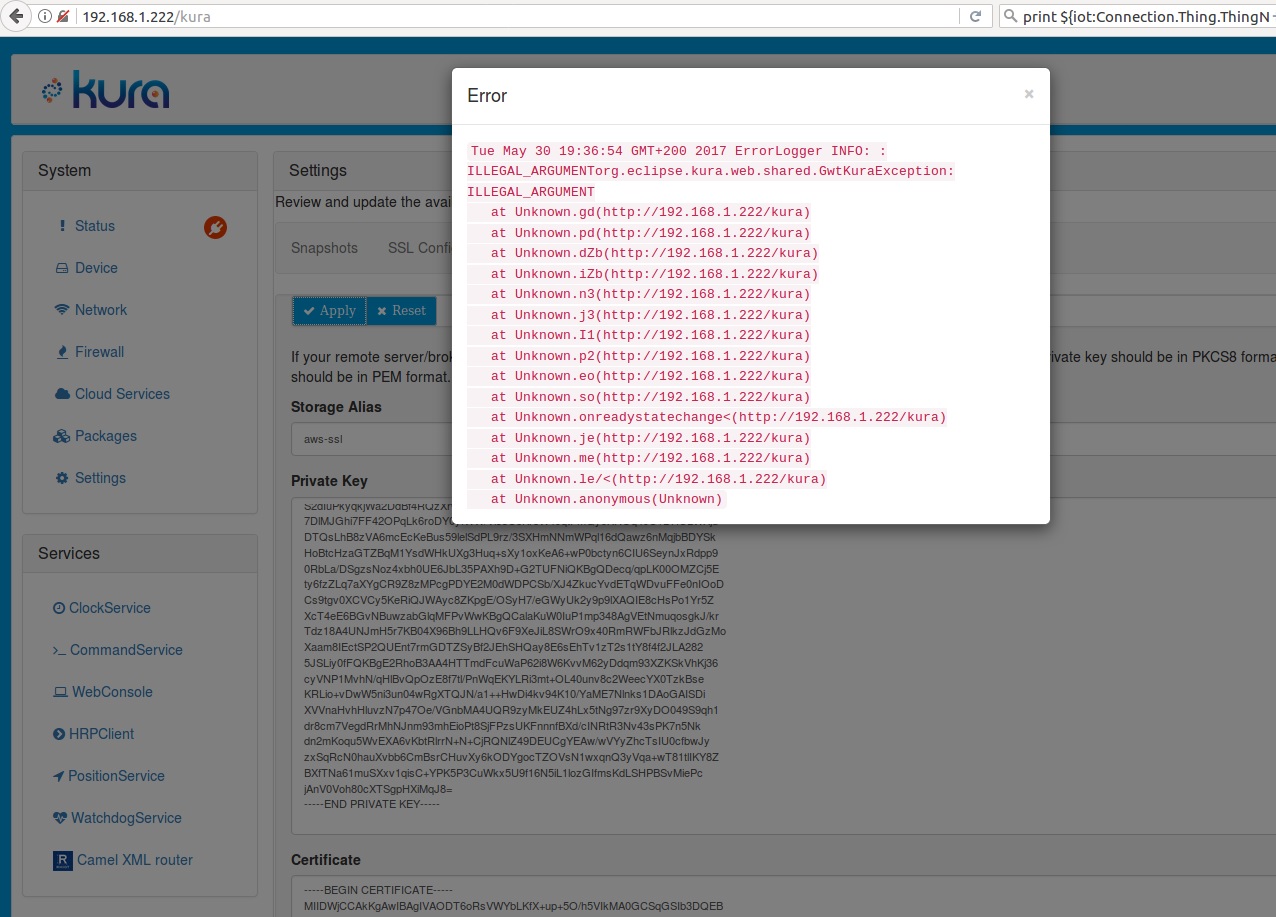Screen dimensions: 1276x917
Task: Click the red plug connection status icon
Action: [215, 228]
